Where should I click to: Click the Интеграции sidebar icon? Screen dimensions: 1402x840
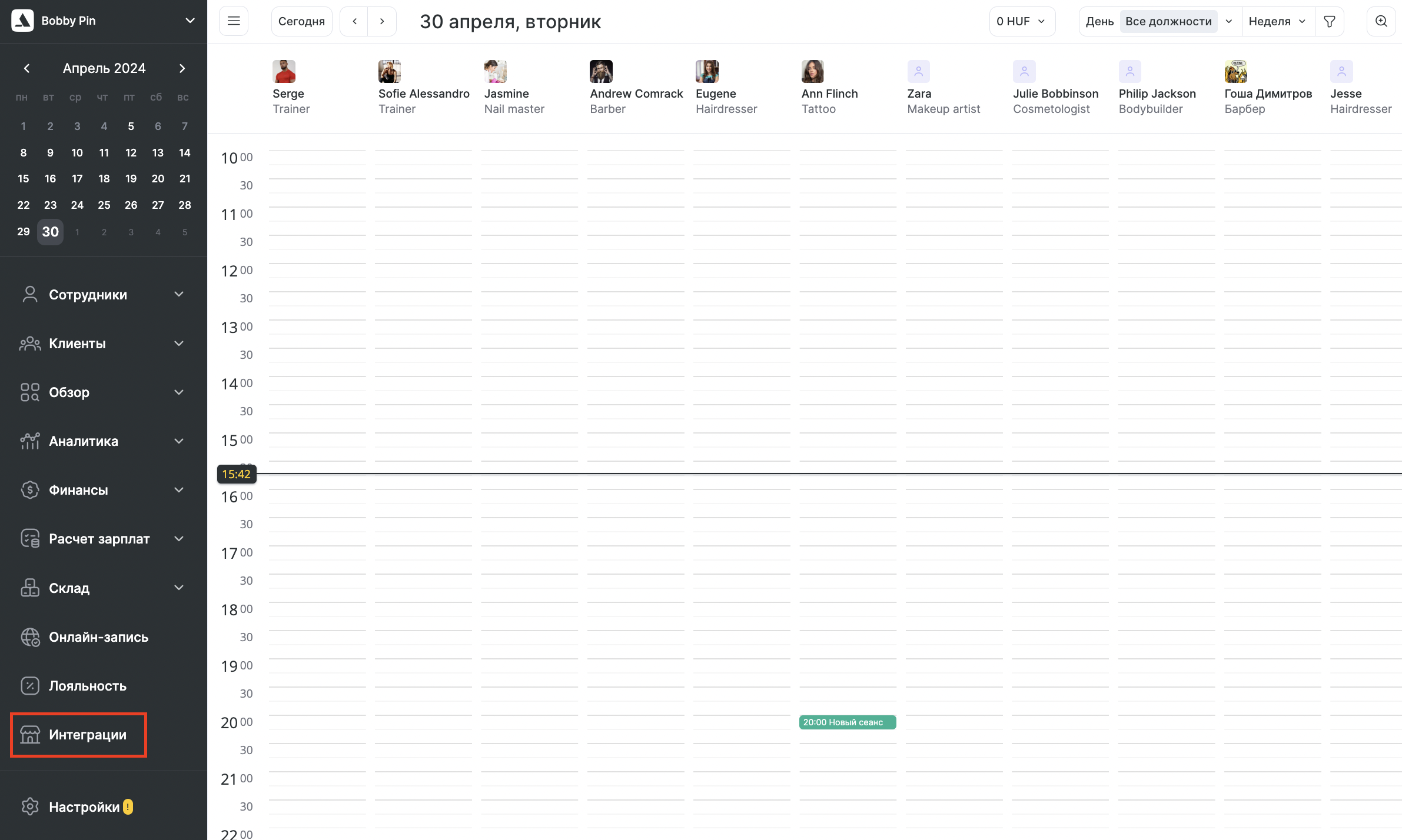coord(29,734)
